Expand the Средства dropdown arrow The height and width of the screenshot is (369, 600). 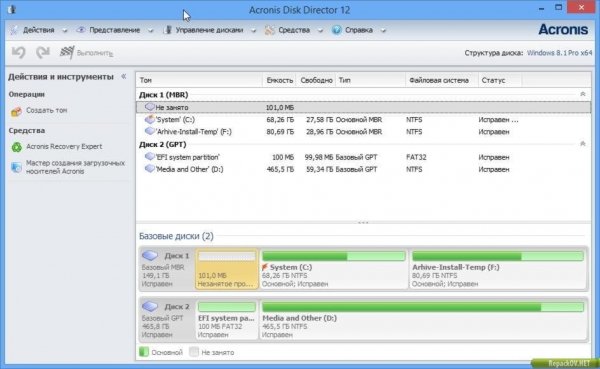[x=320, y=31]
